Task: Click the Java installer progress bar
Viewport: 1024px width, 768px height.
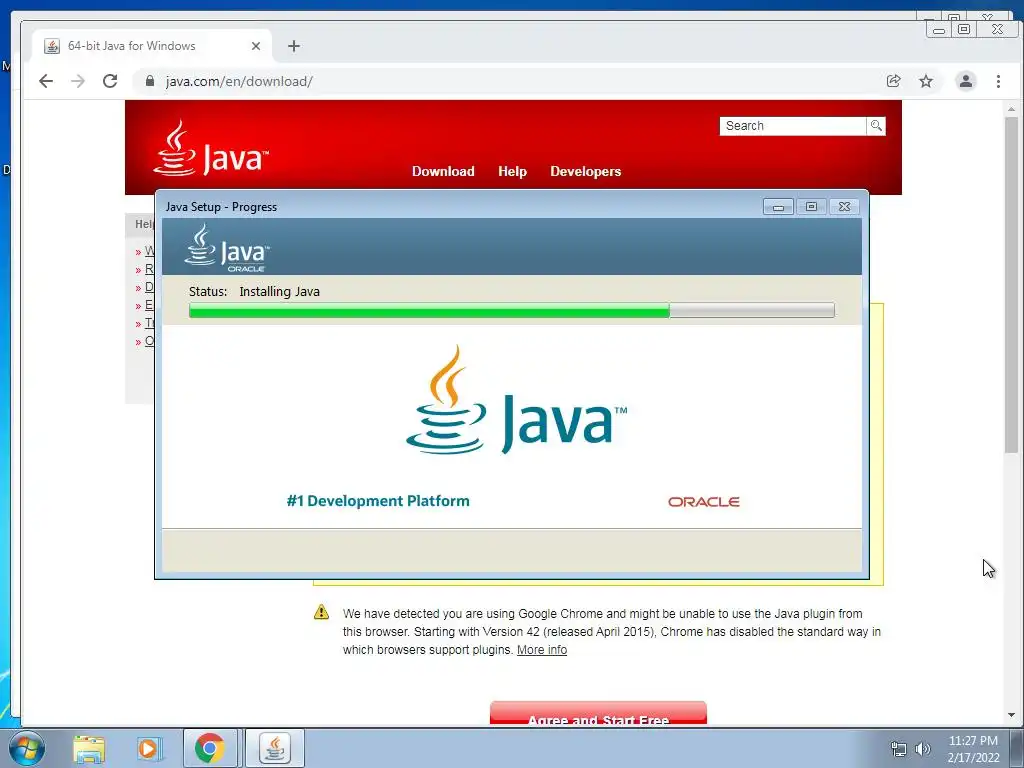Action: coord(511,310)
